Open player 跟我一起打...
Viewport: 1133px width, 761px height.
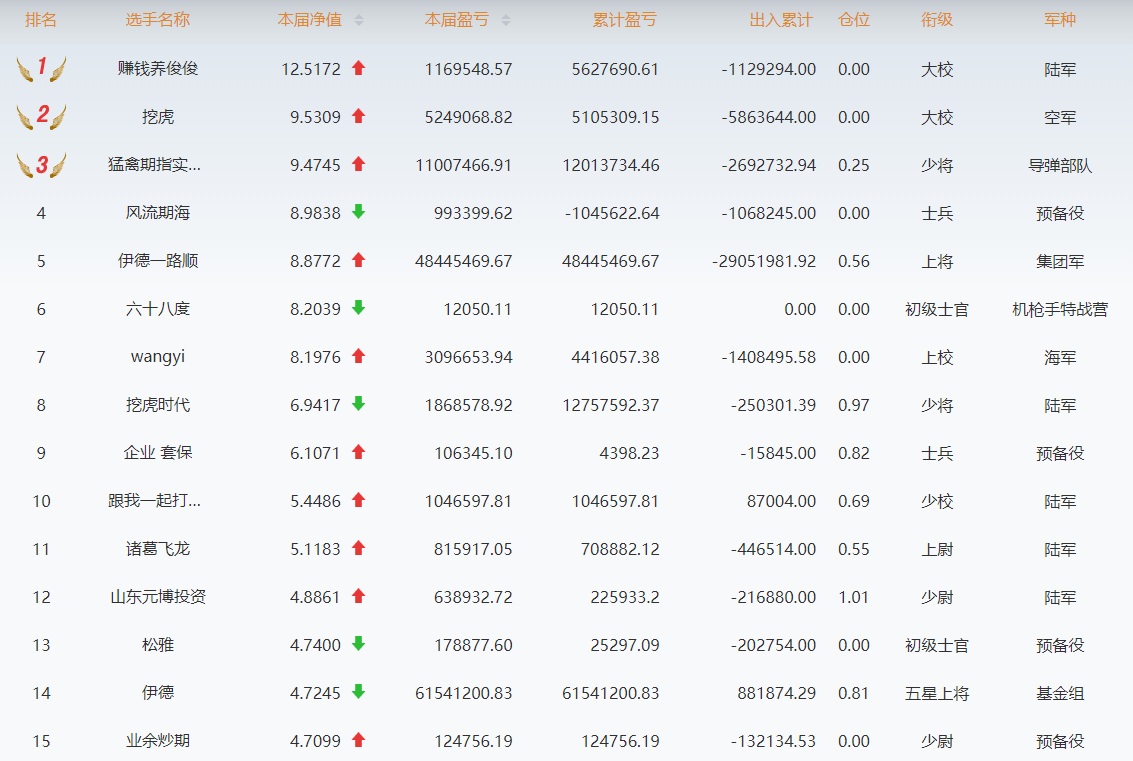155,501
